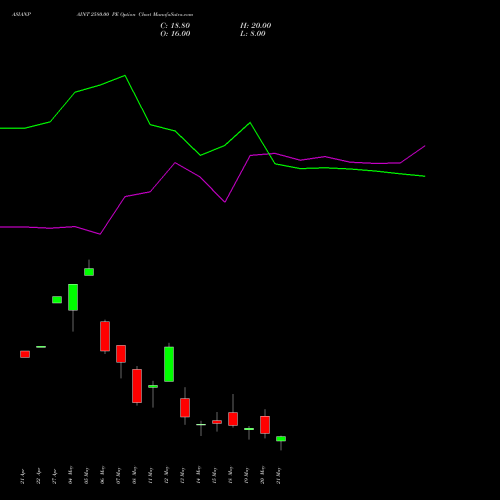The width and height of the screenshot is (500, 500).
Task: Click the '05 May' date label
Action: coord(86,475)
